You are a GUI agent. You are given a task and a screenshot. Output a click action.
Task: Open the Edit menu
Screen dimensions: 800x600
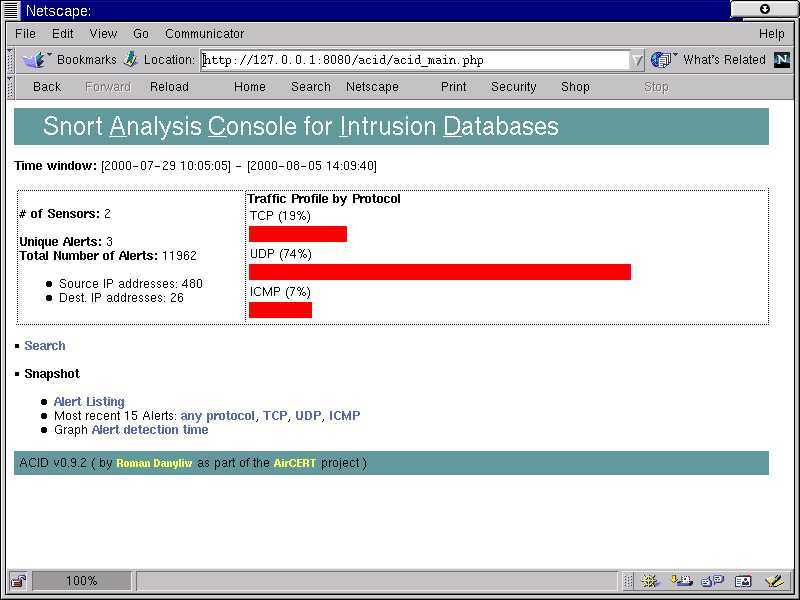[62, 34]
